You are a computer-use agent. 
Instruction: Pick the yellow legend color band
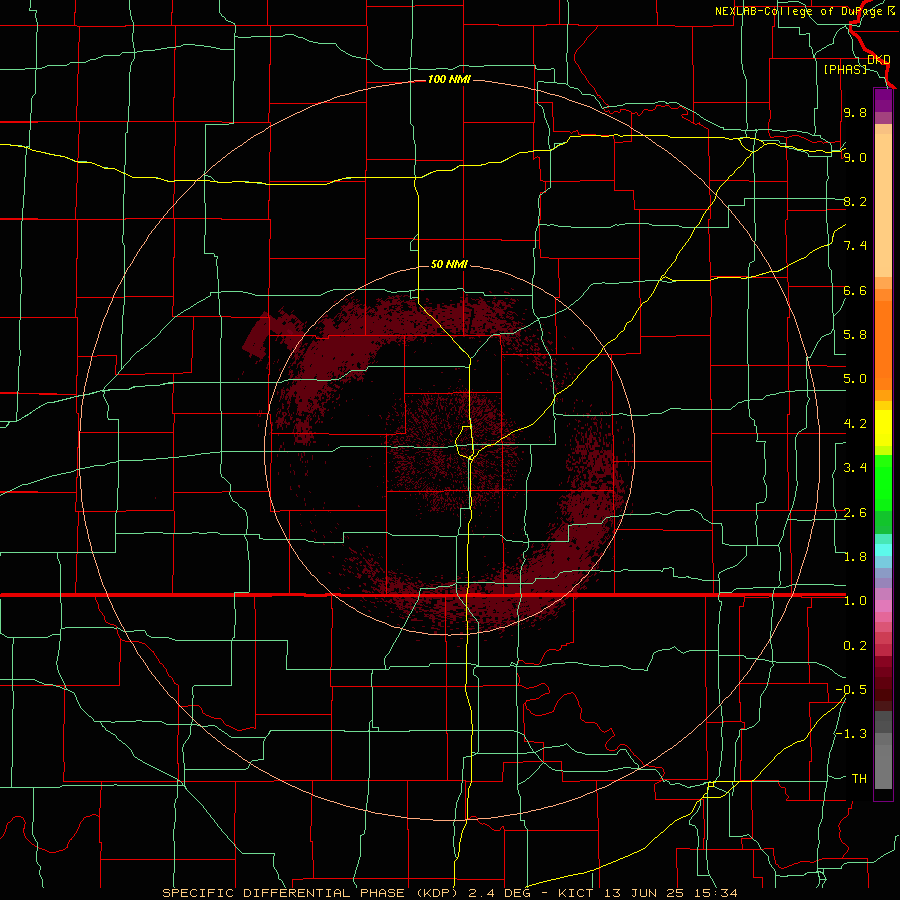883,428
